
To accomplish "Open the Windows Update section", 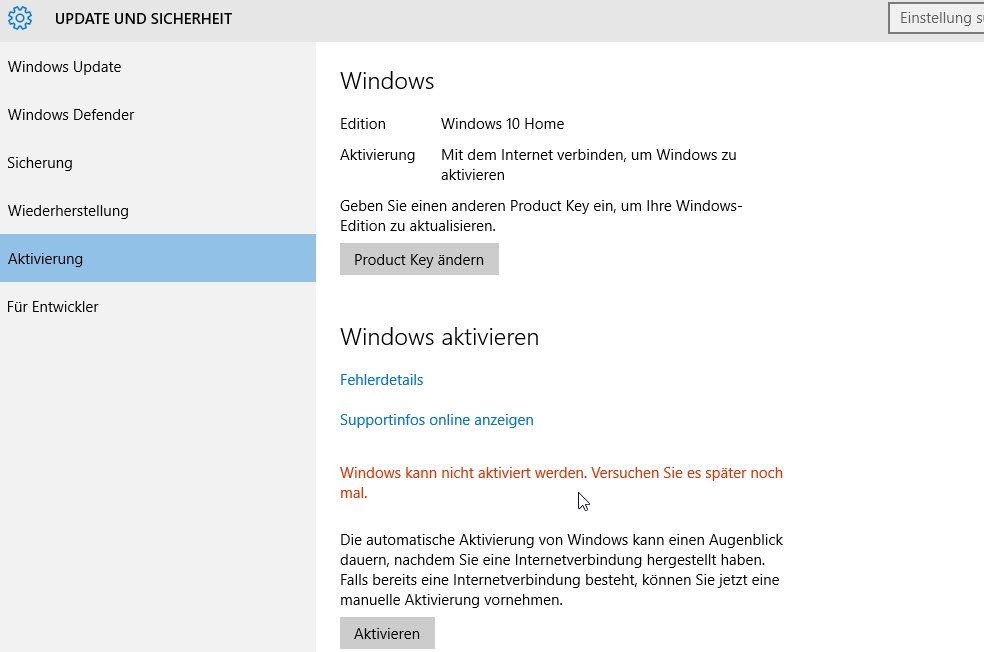I will [64, 67].
